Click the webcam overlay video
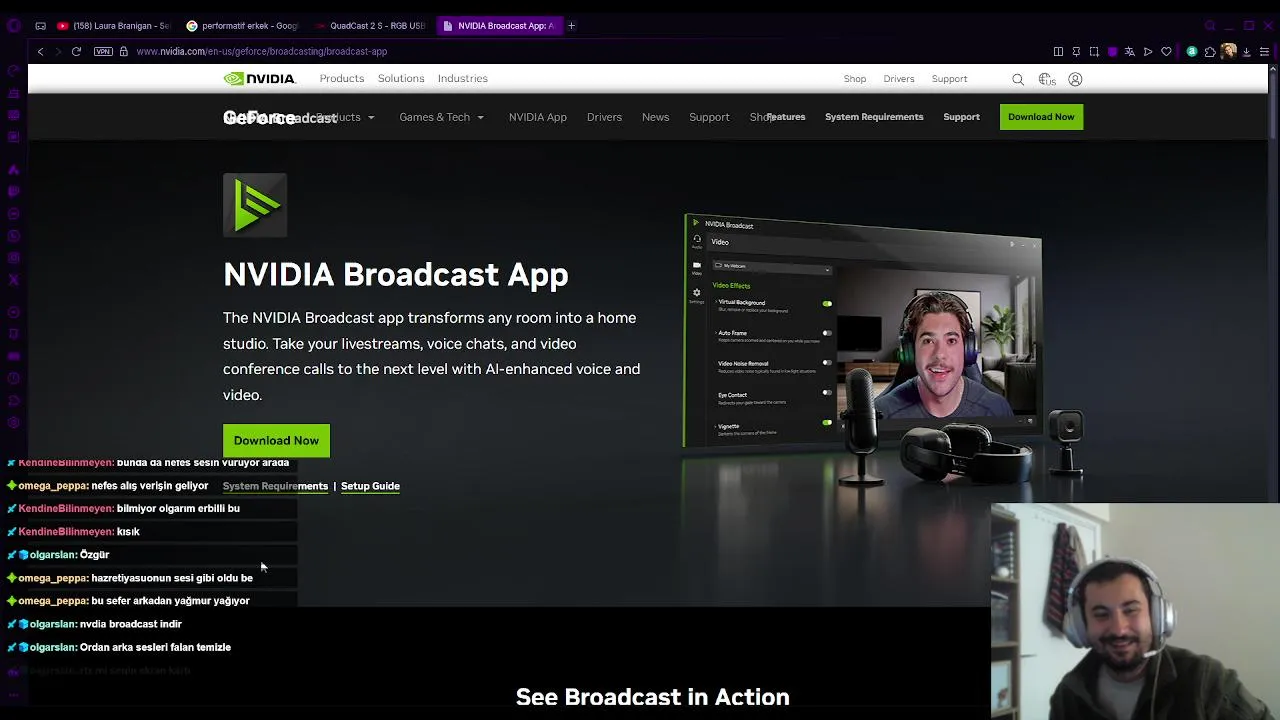 pos(1135,611)
